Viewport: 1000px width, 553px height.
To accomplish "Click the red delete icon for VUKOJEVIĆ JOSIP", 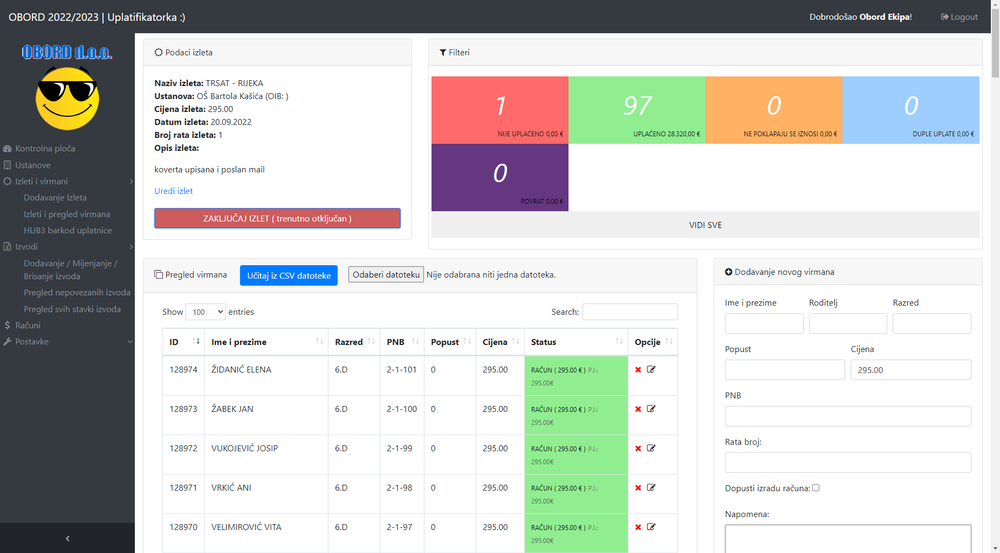I will [x=638, y=448].
